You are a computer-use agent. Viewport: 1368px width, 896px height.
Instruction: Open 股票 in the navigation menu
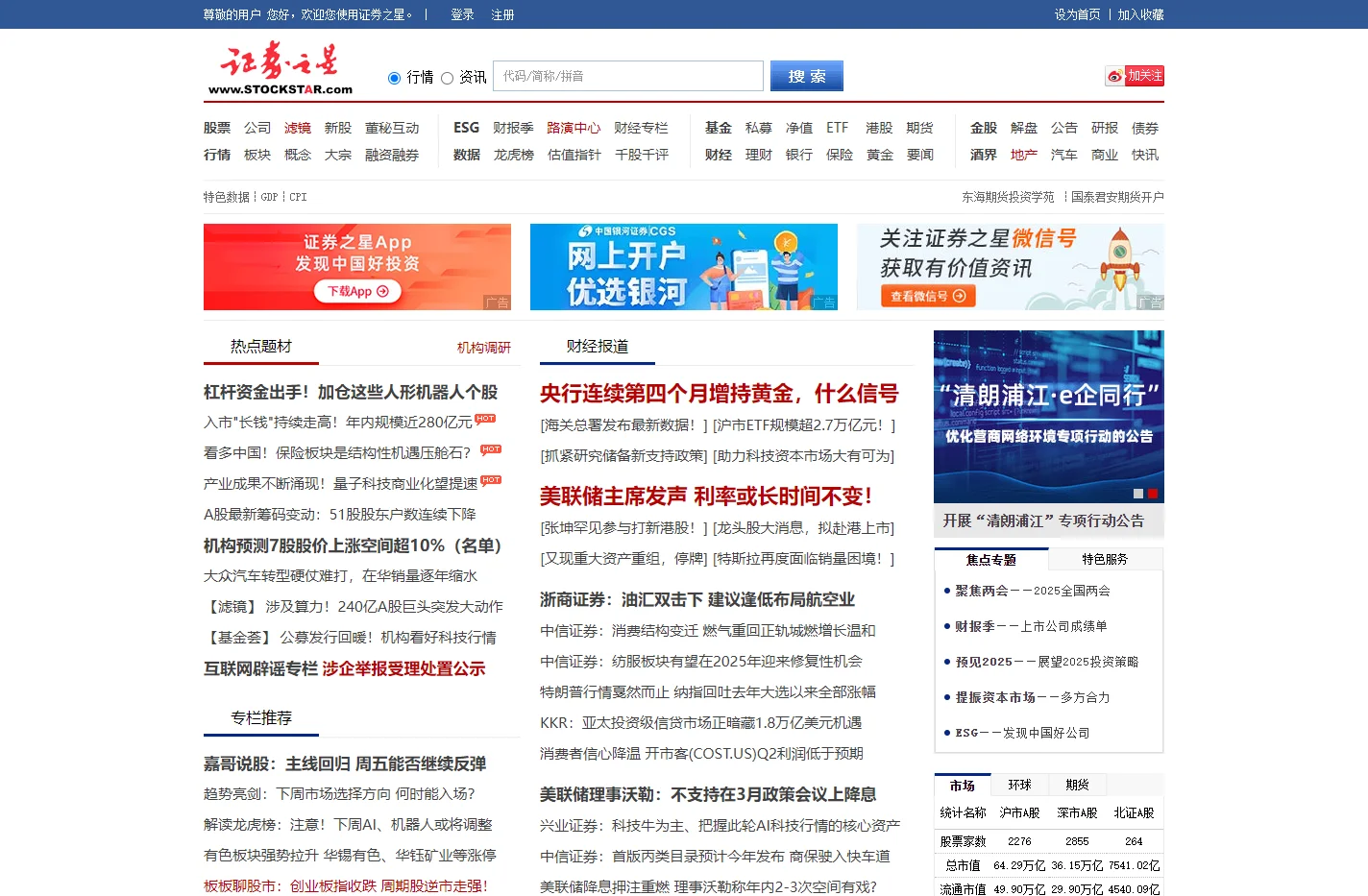coord(217,128)
